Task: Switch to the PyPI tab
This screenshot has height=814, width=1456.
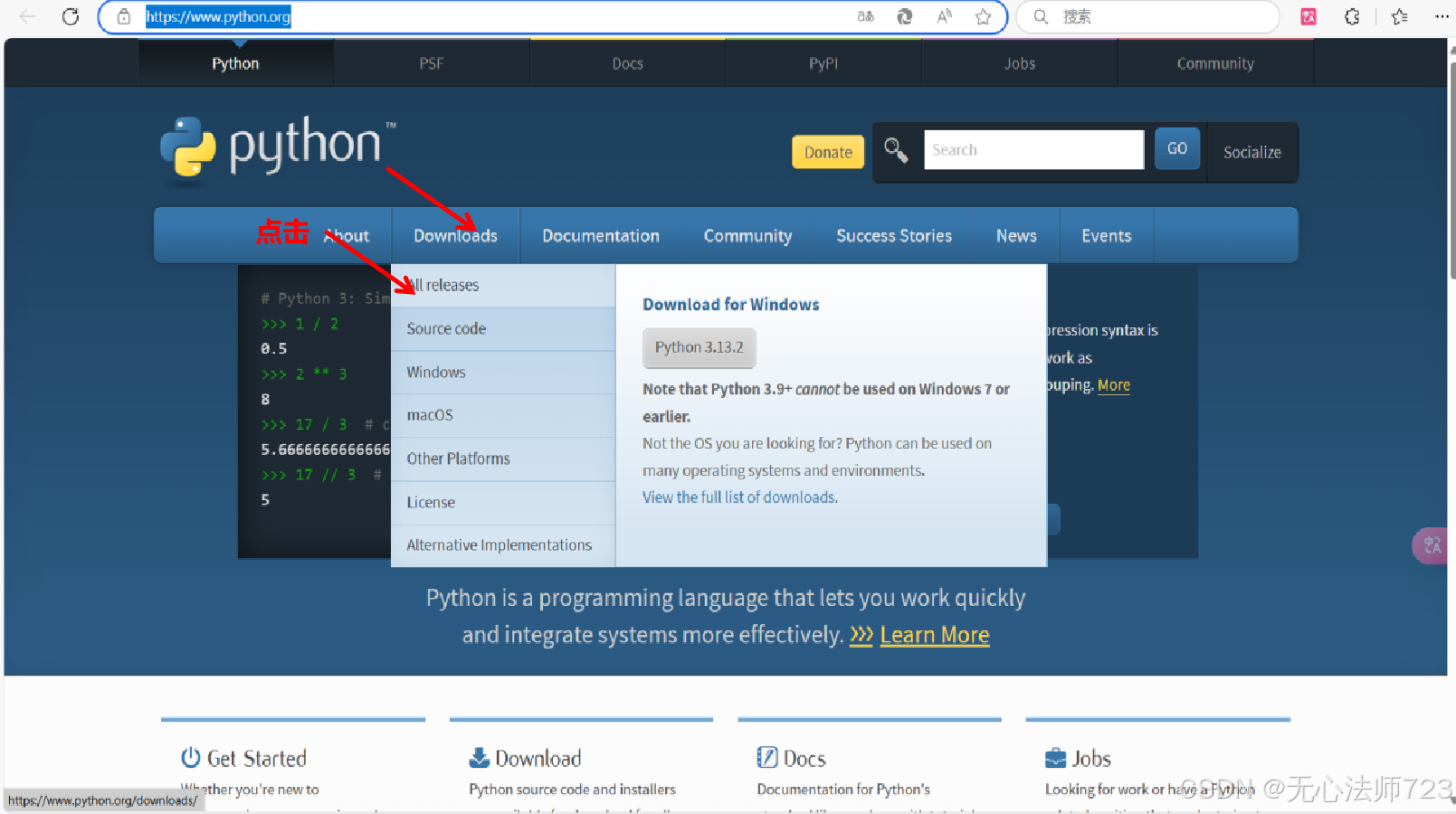Action: (823, 62)
